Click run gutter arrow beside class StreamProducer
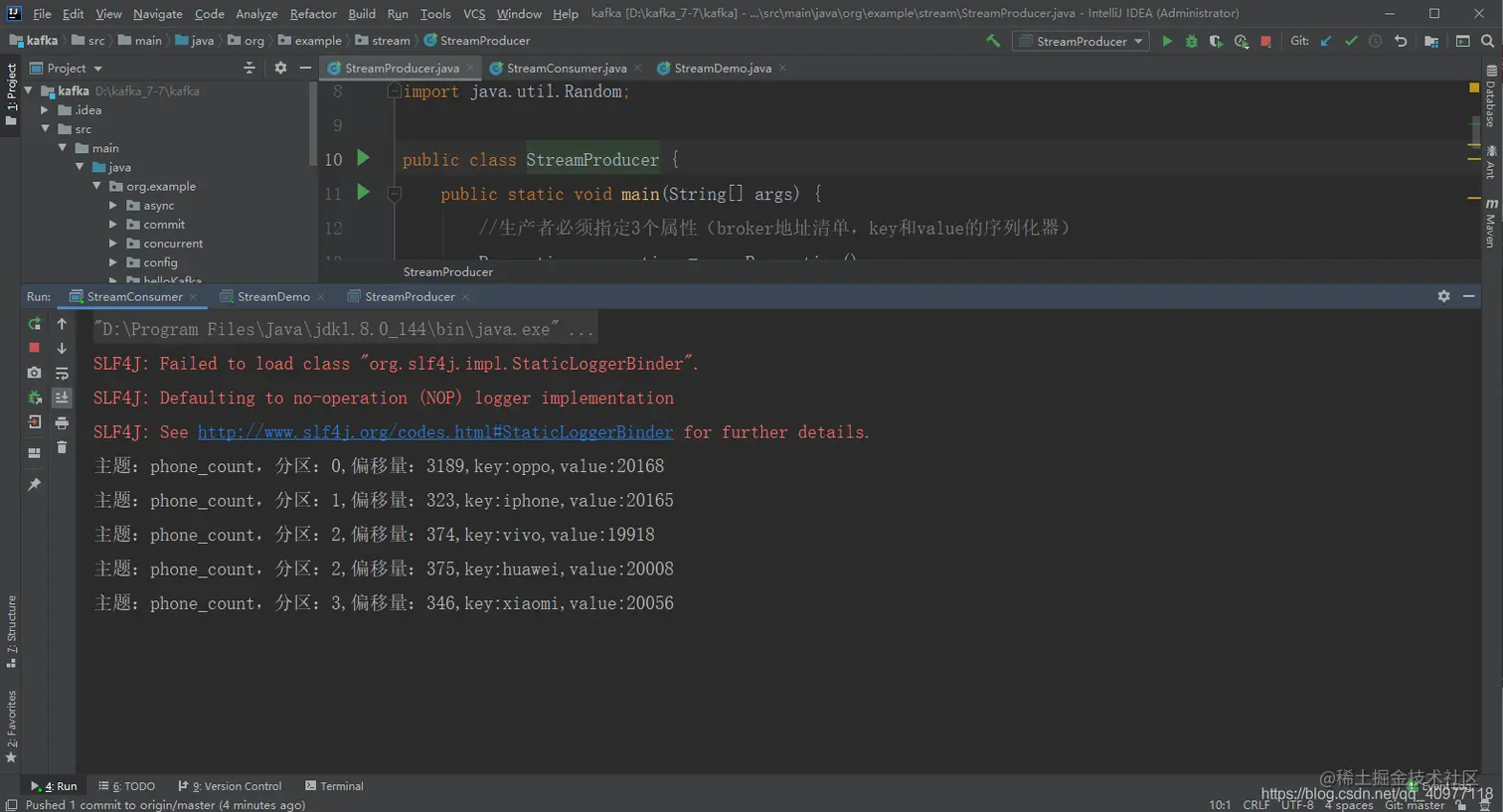Viewport: 1503px width, 812px height. (x=363, y=158)
